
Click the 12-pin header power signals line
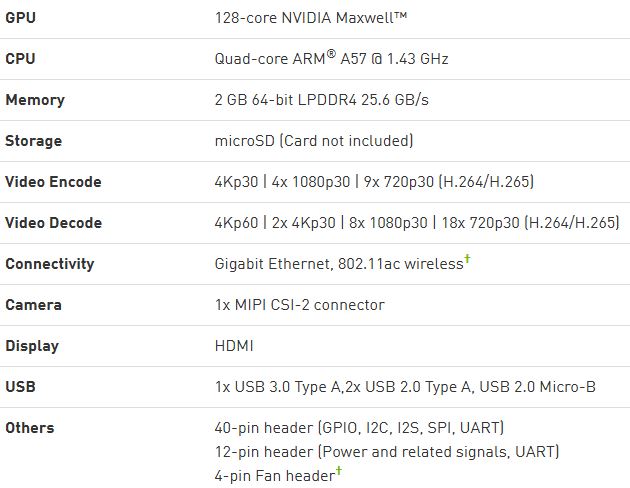[x=387, y=451]
